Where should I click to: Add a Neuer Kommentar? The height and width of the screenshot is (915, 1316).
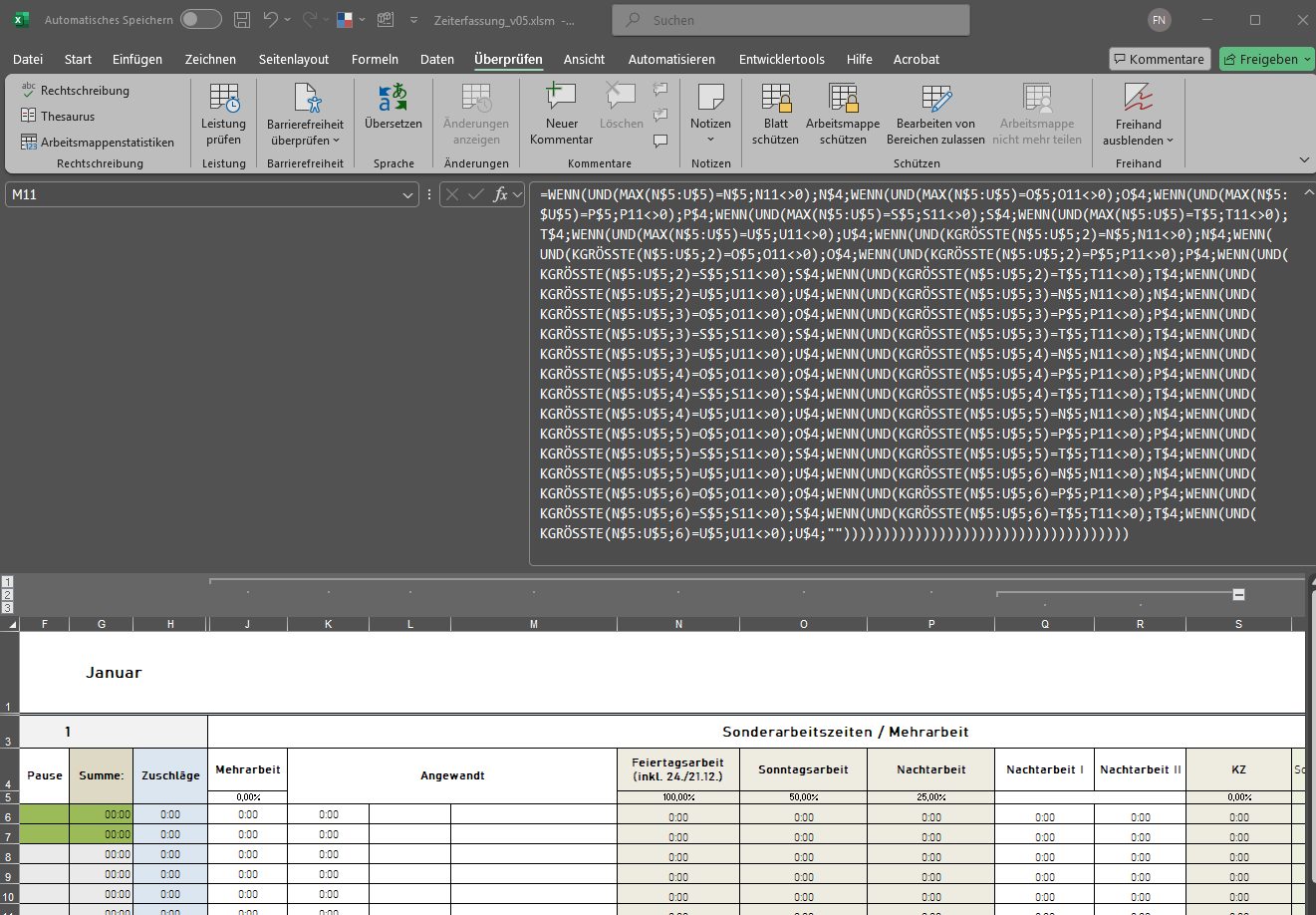pos(561,114)
